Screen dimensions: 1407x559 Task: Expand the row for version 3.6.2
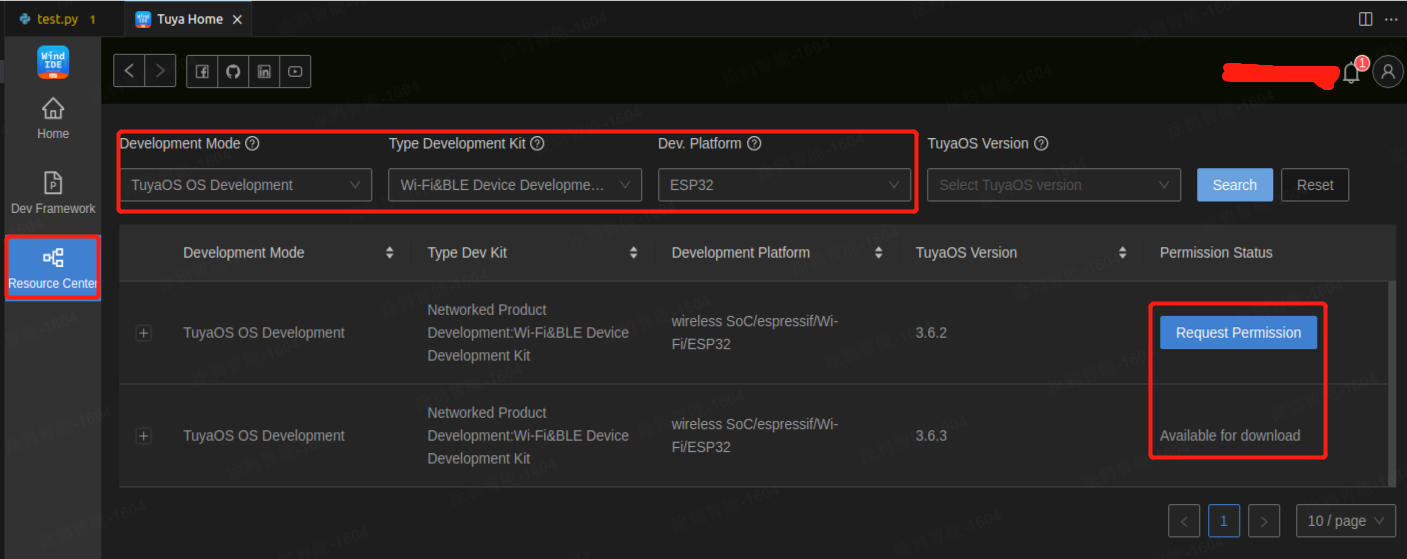[144, 333]
